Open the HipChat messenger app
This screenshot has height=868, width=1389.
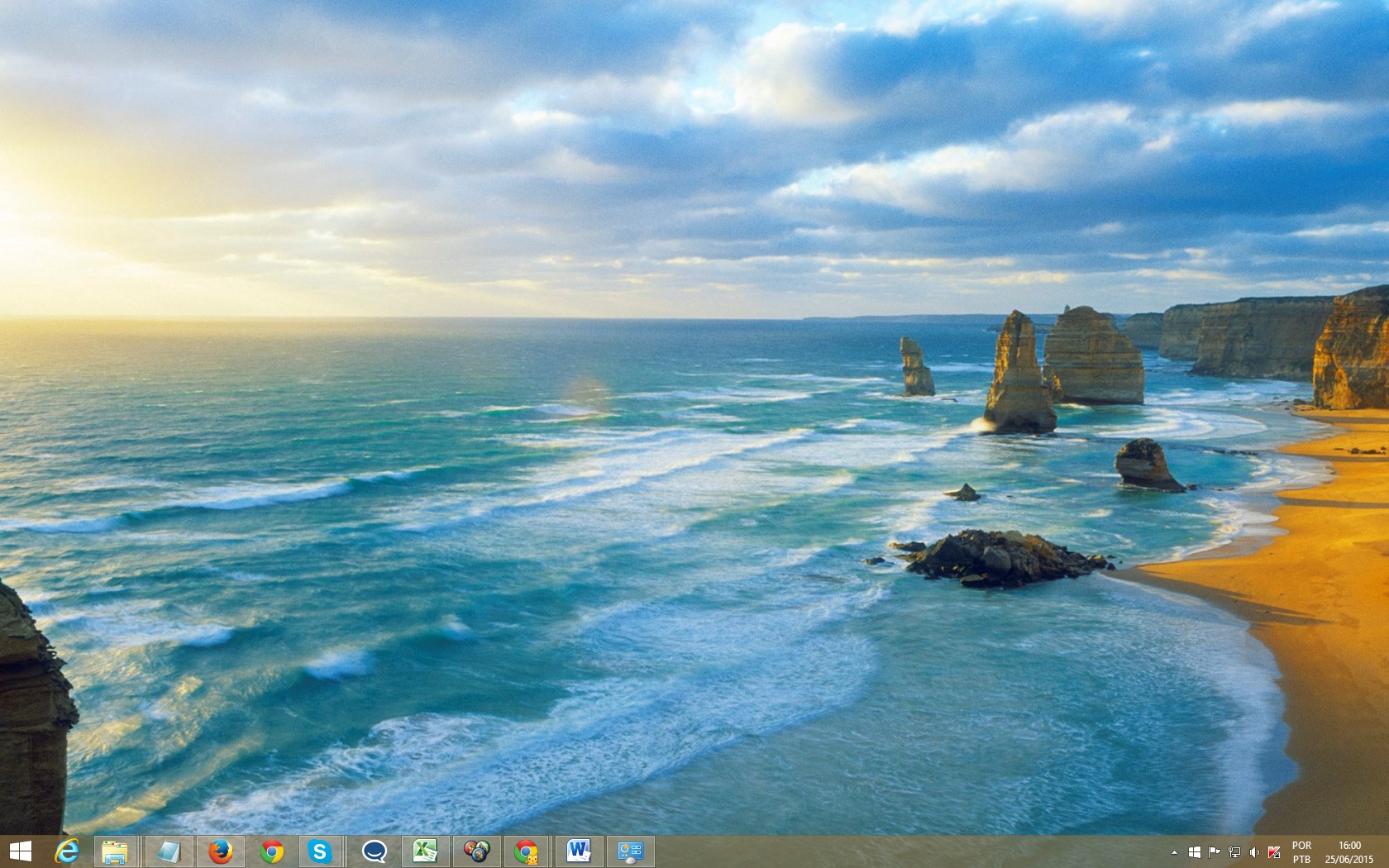point(374,850)
